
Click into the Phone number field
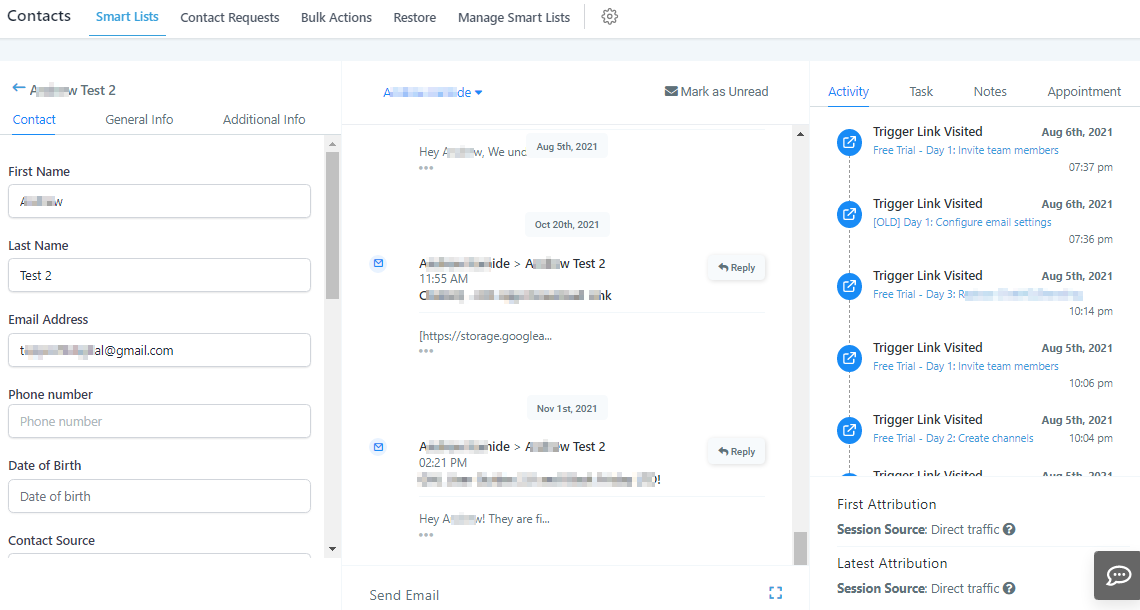pos(159,421)
